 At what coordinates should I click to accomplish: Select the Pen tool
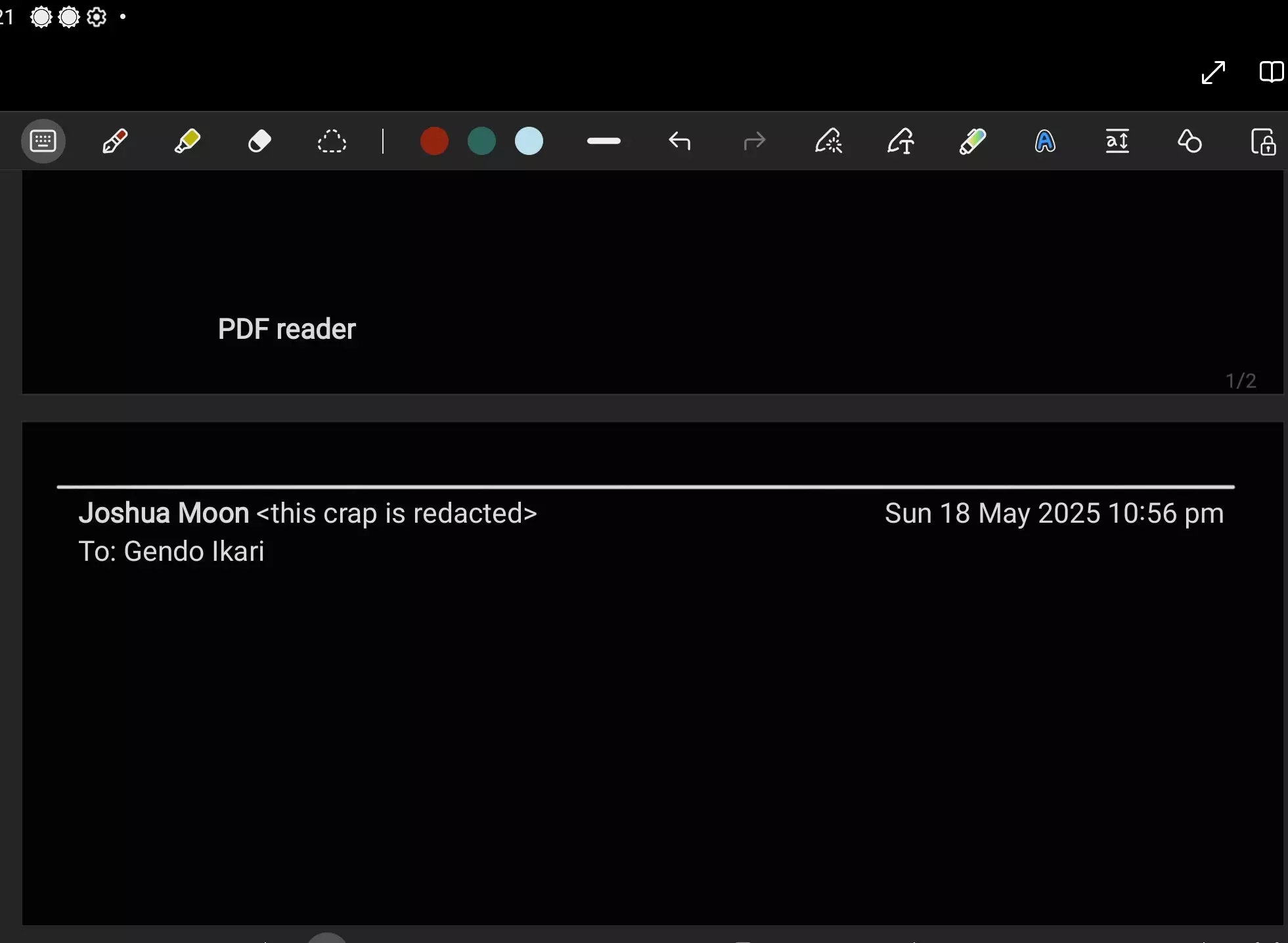[x=115, y=141]
